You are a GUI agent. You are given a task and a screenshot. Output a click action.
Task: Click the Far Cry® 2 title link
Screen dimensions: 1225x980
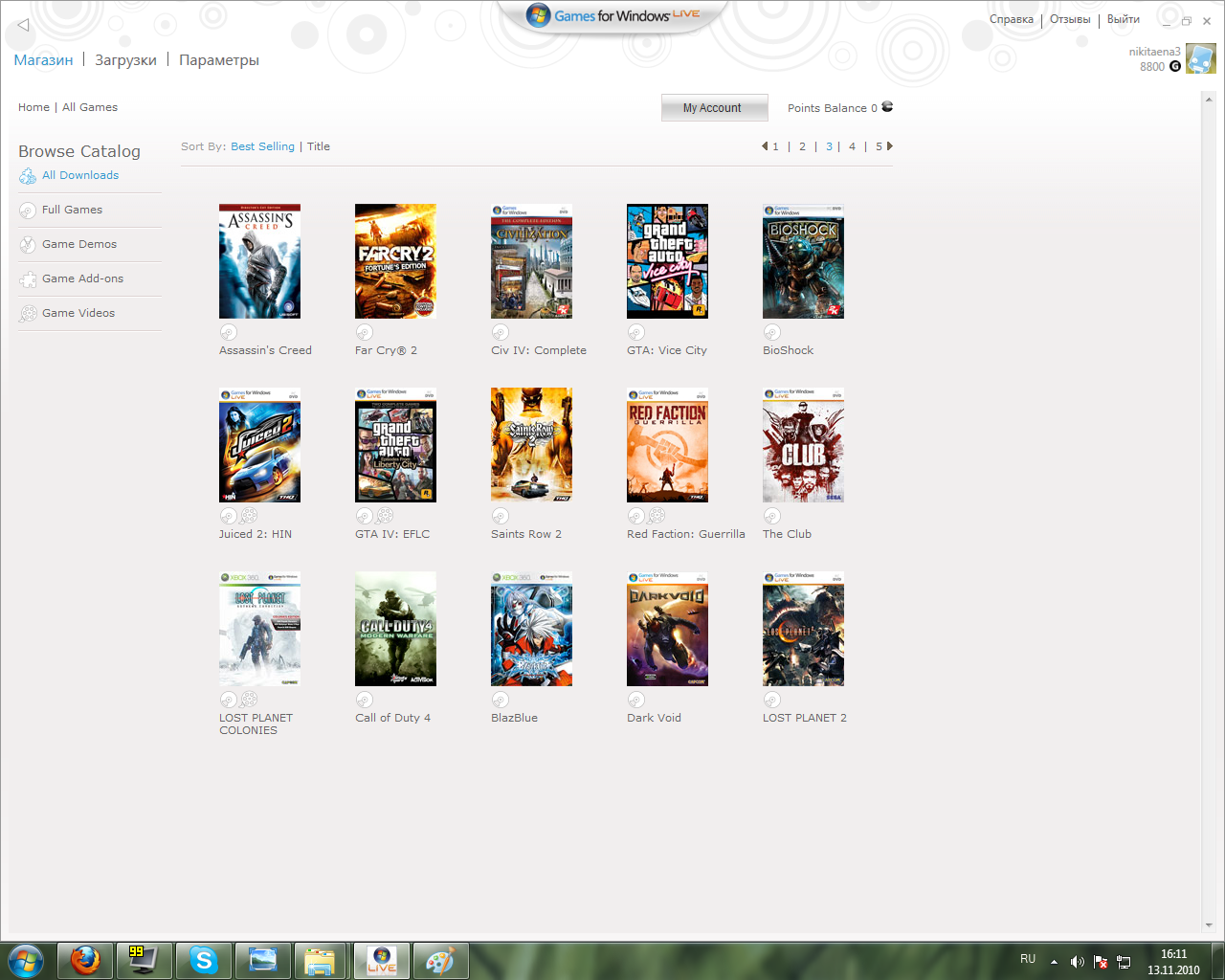[386, 350]
